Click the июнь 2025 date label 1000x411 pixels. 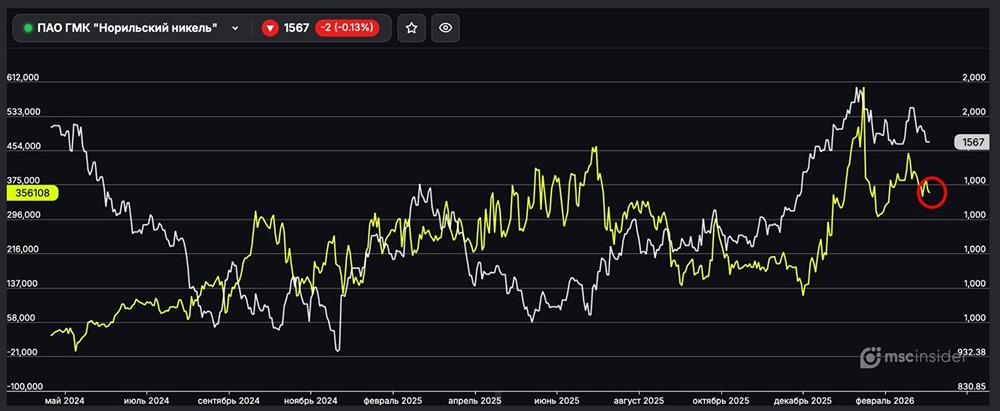558,401
